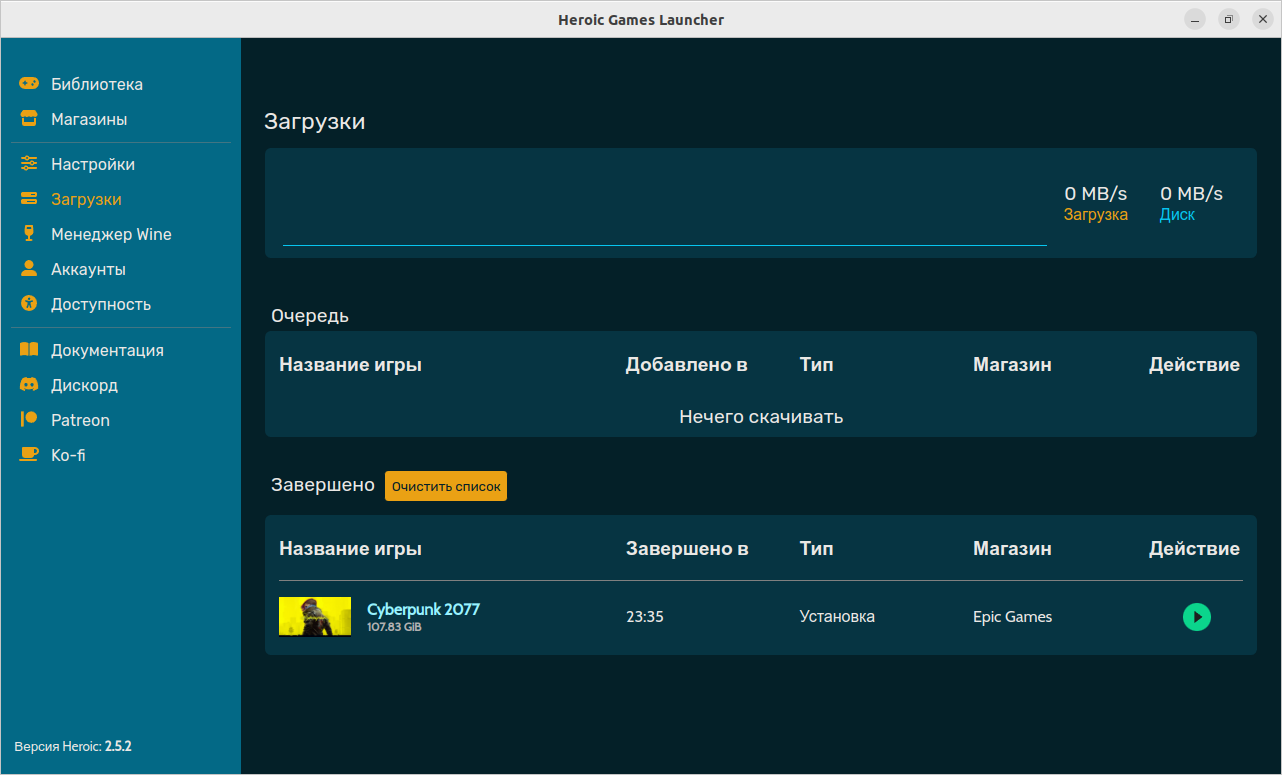The image size is (1282, 775).
Task: Click the Очередь section heading
Action: click(310, 316)
